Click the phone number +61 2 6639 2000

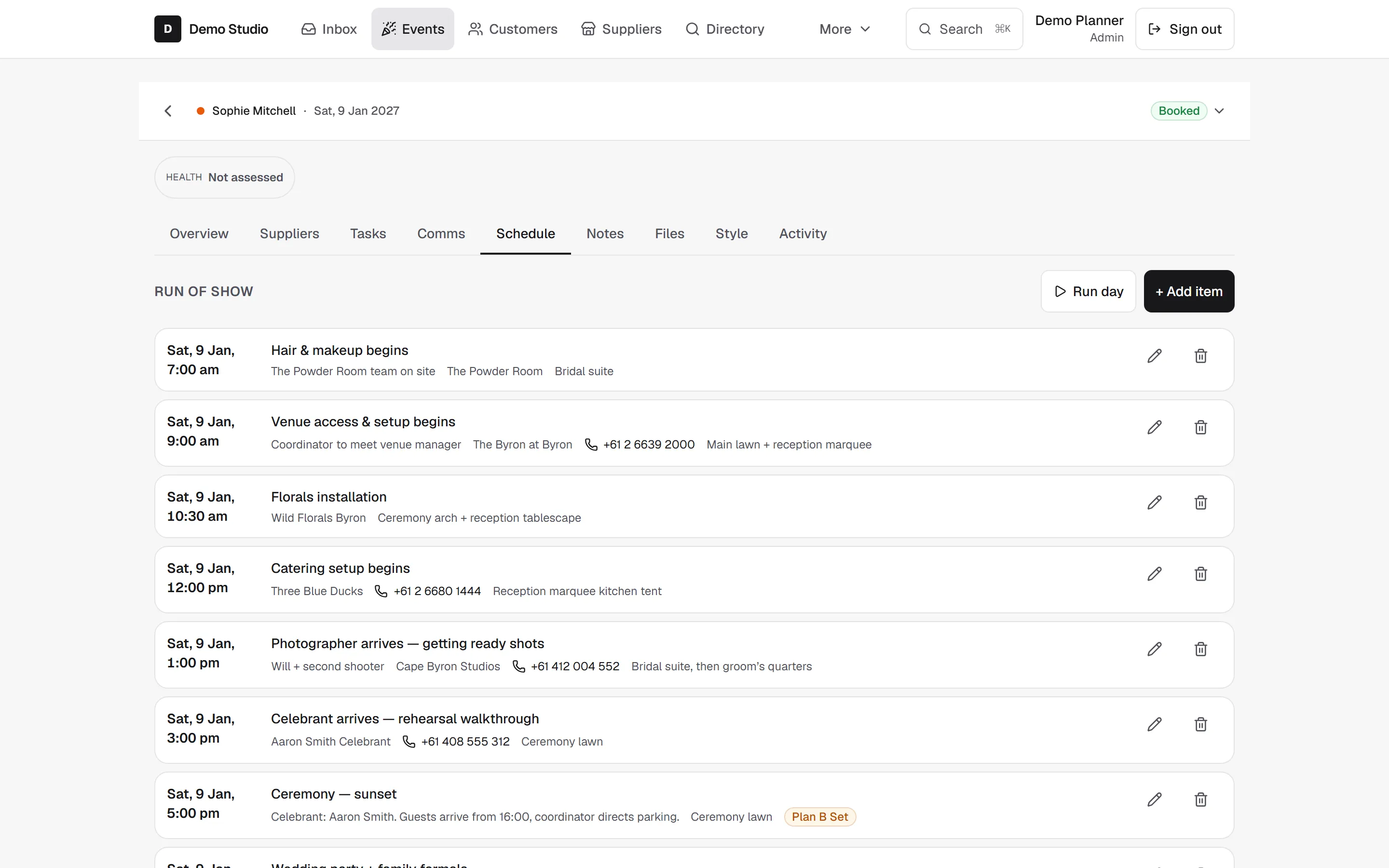649,444
